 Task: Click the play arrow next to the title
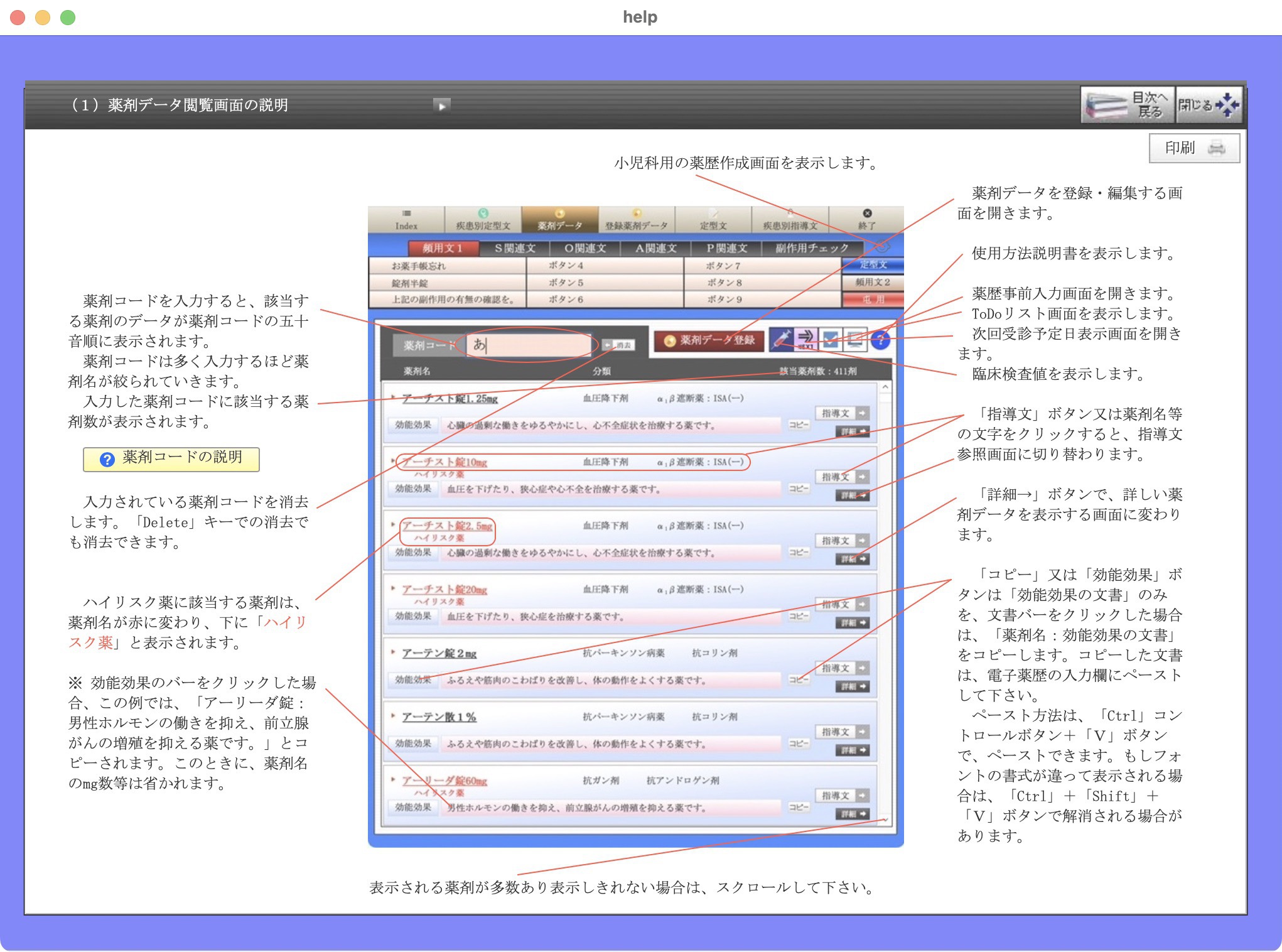[441, 105]
